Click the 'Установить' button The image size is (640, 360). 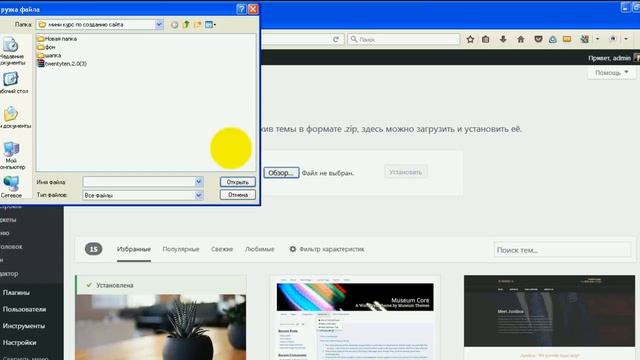pos(406,172)
